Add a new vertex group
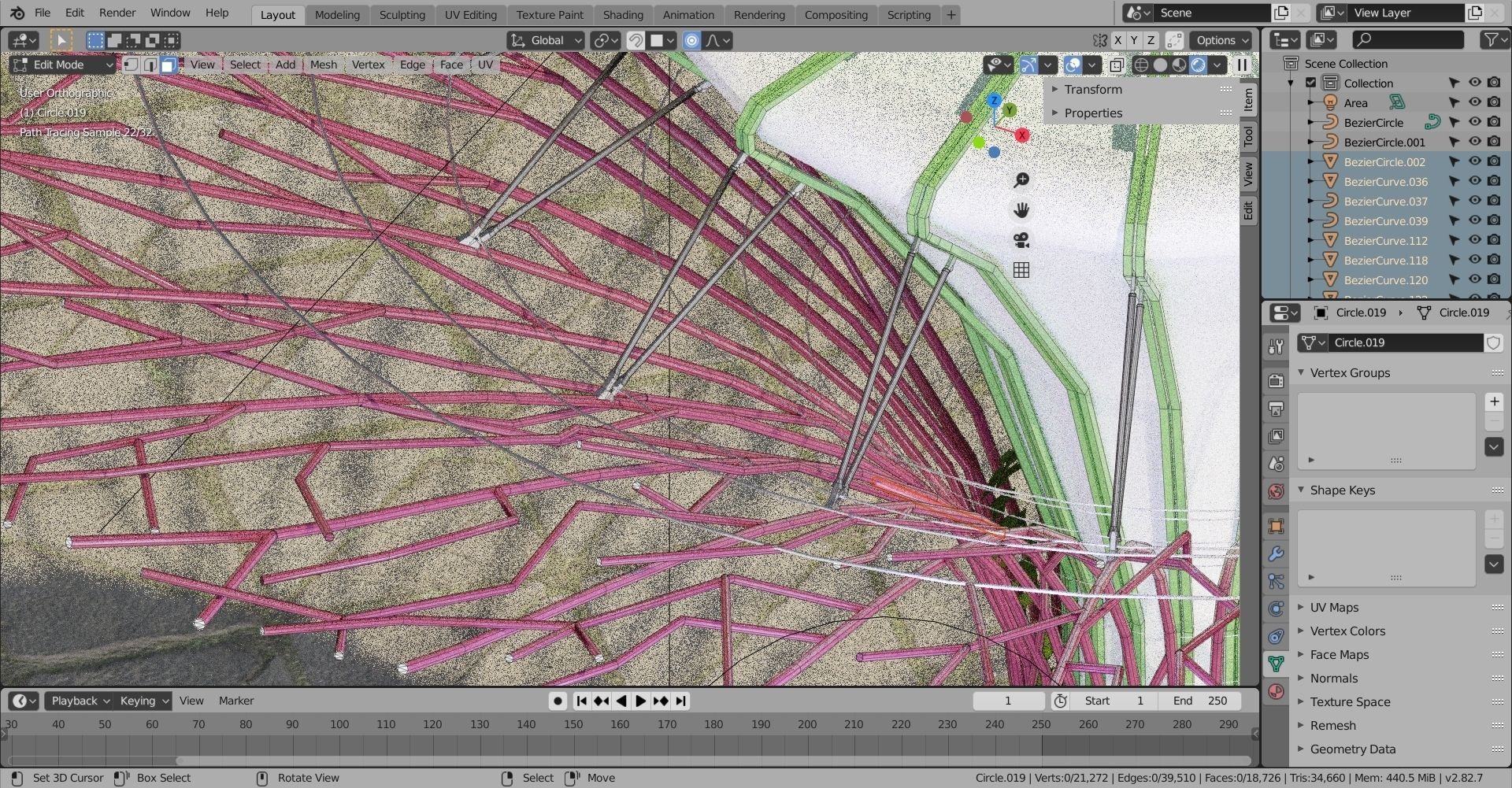 [1494, 402]
